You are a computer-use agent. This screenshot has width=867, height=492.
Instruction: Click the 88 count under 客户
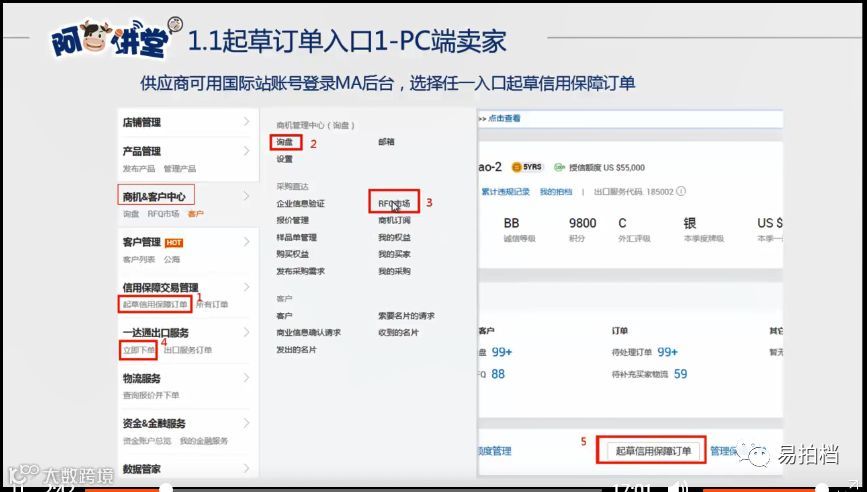click(x=498, y=374)
